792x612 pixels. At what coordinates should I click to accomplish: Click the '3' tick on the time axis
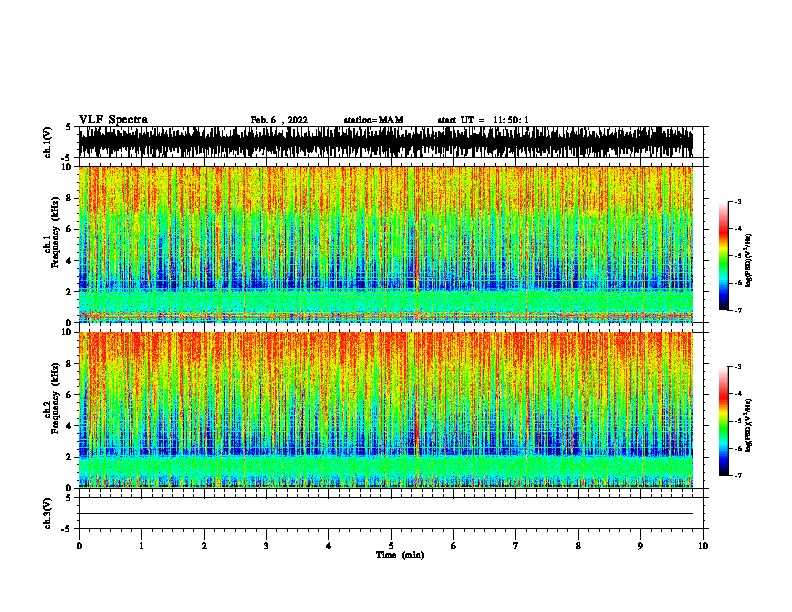[x=266, y=546]
